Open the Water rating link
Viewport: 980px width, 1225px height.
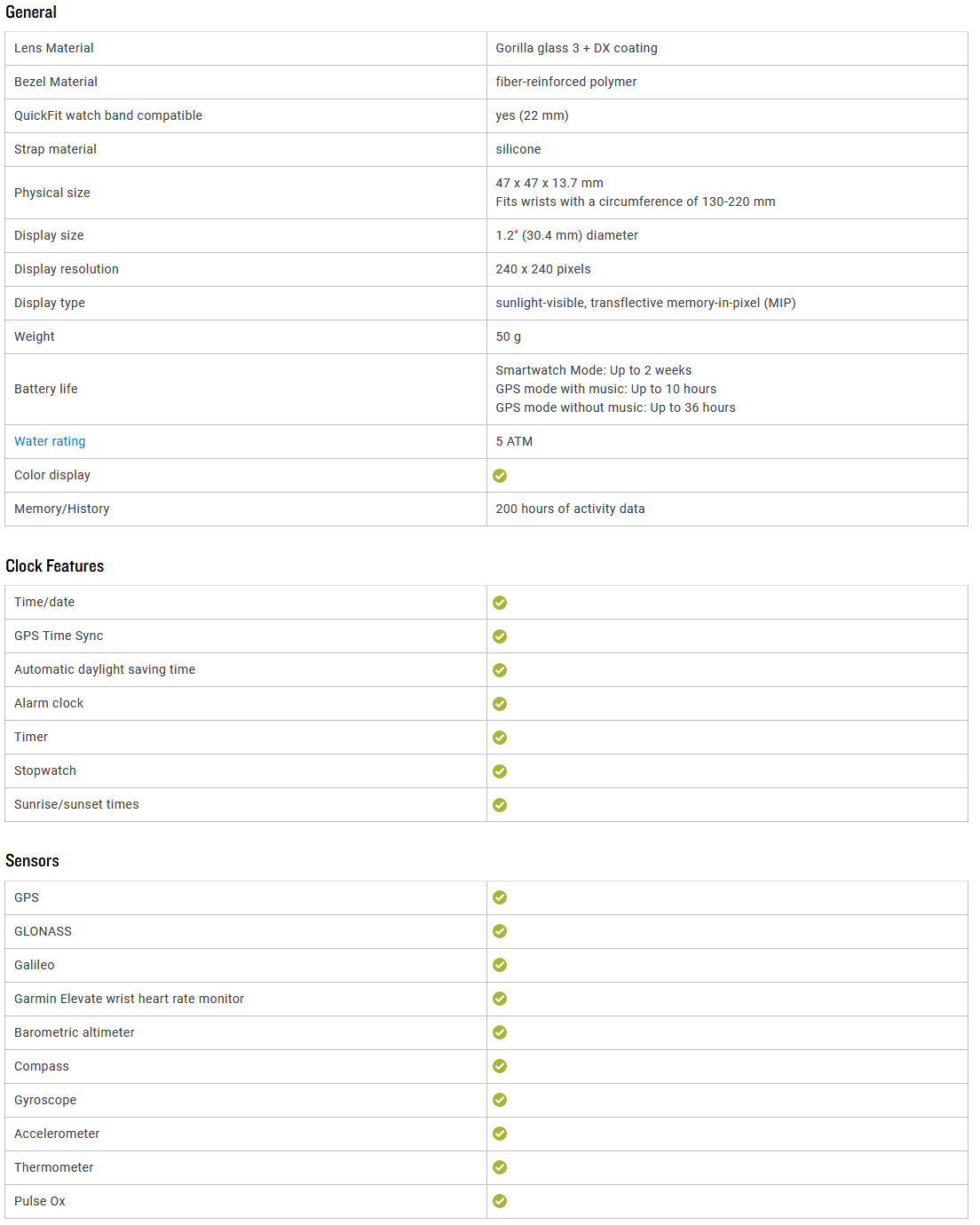coord(50,441)
